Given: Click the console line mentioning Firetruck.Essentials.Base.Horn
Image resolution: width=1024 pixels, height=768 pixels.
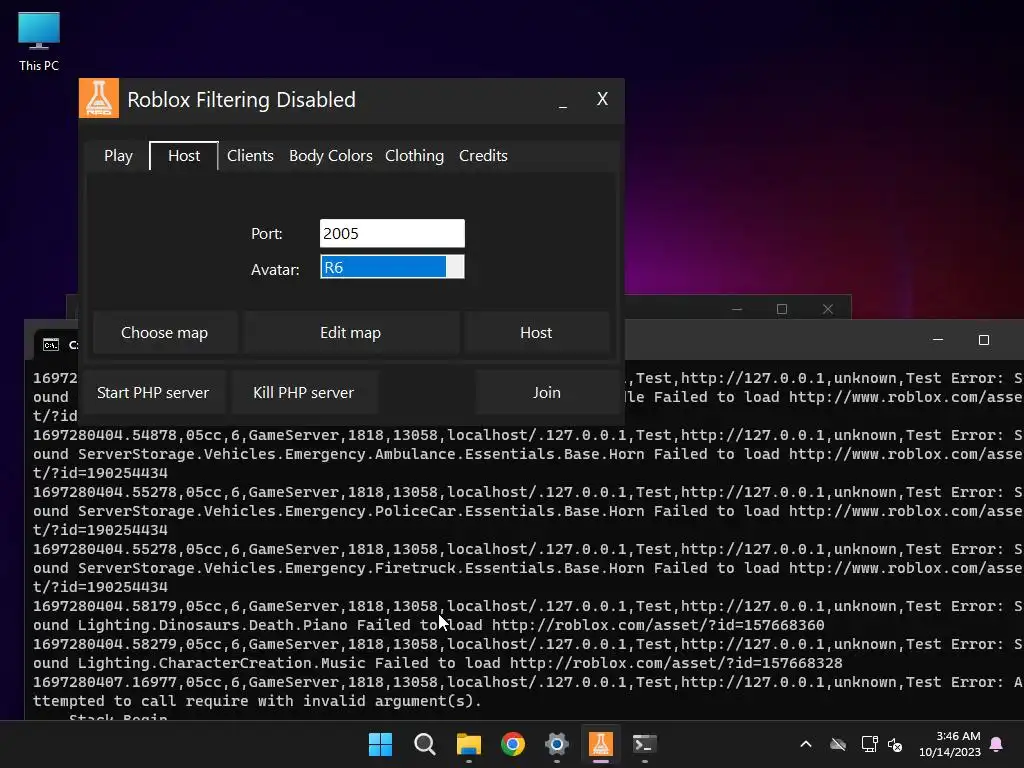Looking at the screenshot, I should point(528,568).
